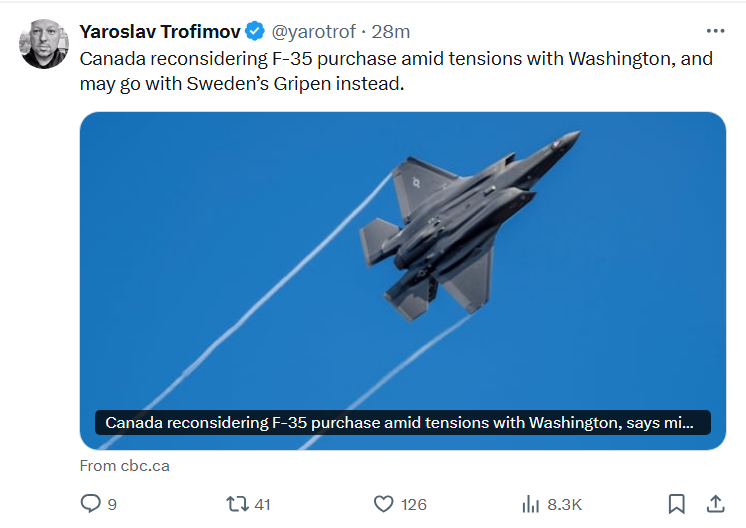Click the blue verified badge

(255, 31)
